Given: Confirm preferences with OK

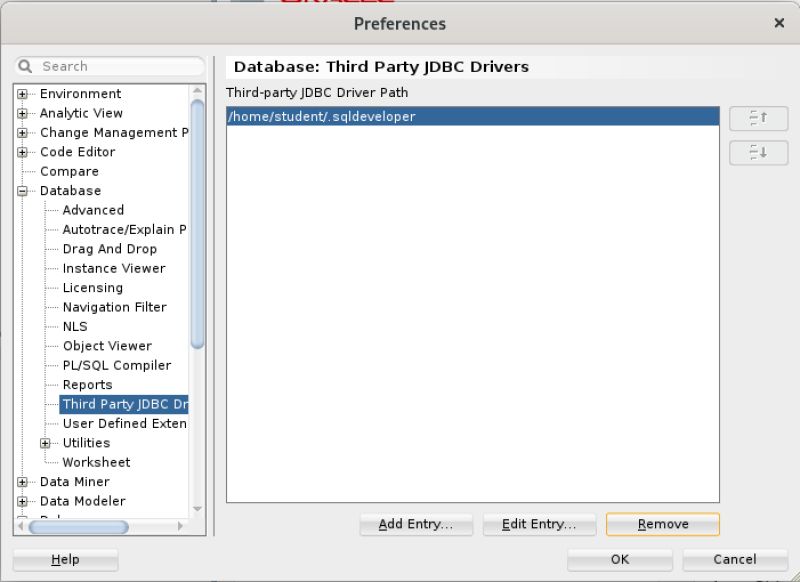Looking at the screenshot, I should pos(618,560).
